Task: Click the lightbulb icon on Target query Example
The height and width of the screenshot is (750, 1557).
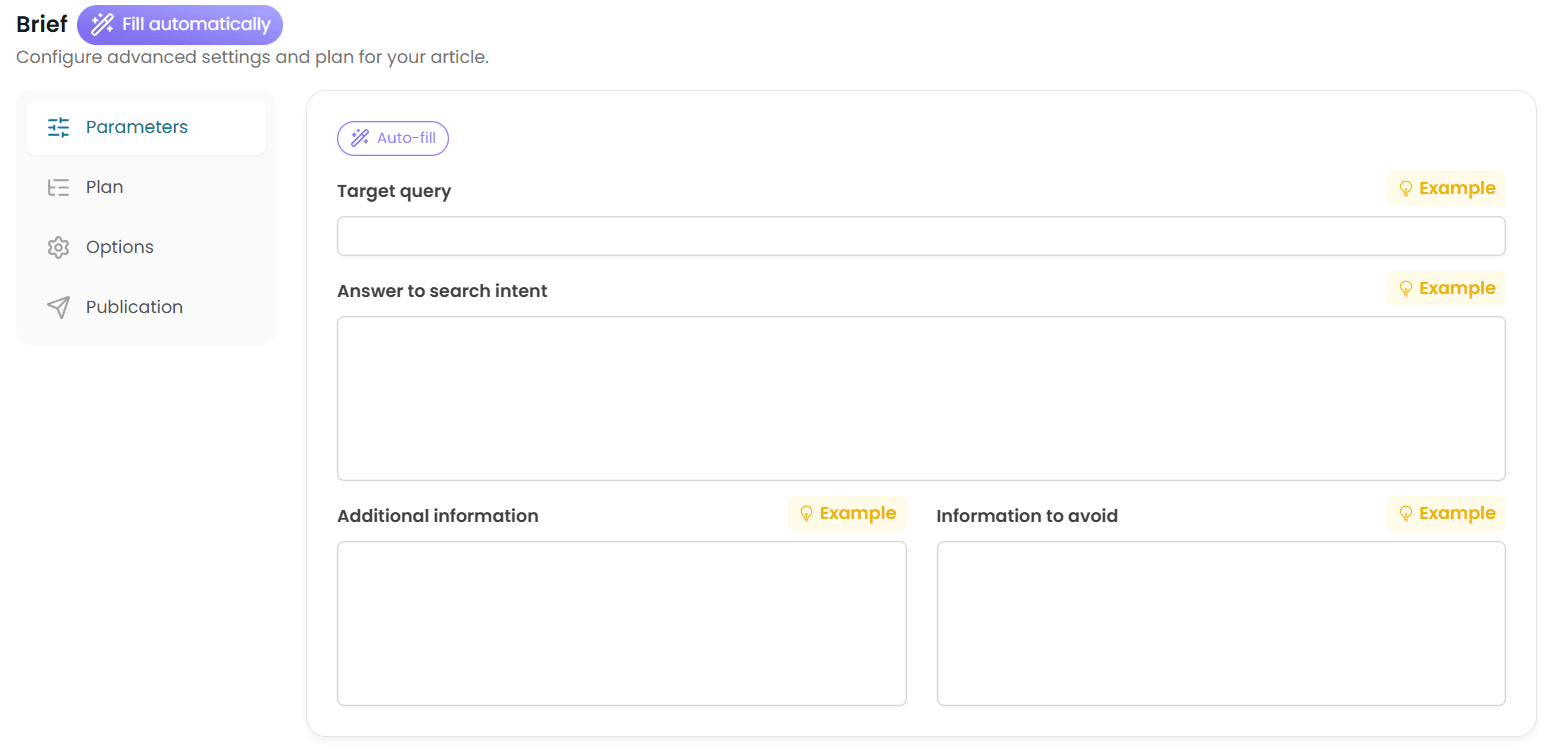Action: point(1407,188)
